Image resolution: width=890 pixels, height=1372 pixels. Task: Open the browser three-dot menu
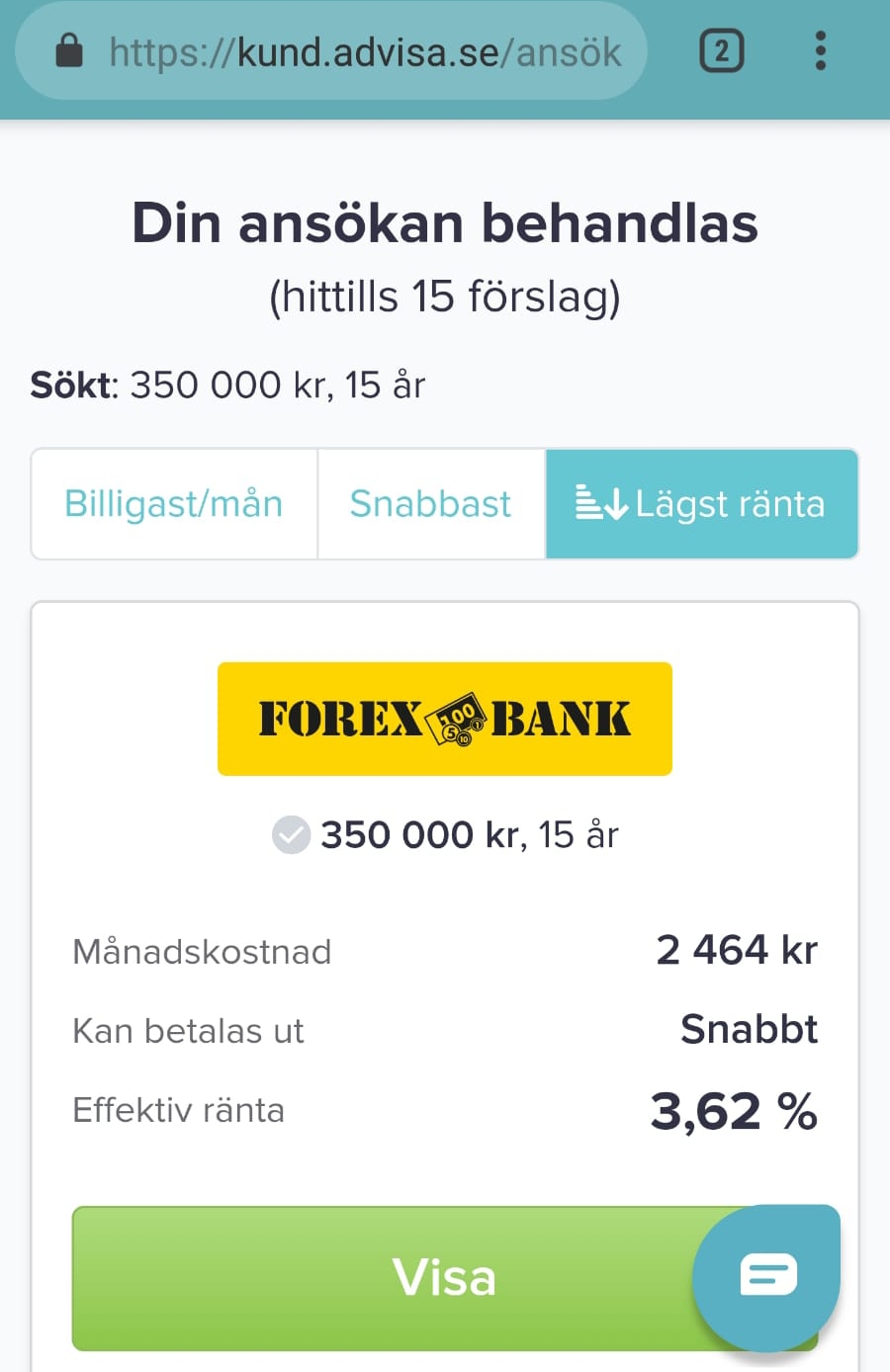pyautogui.click(x=820, y=50)
